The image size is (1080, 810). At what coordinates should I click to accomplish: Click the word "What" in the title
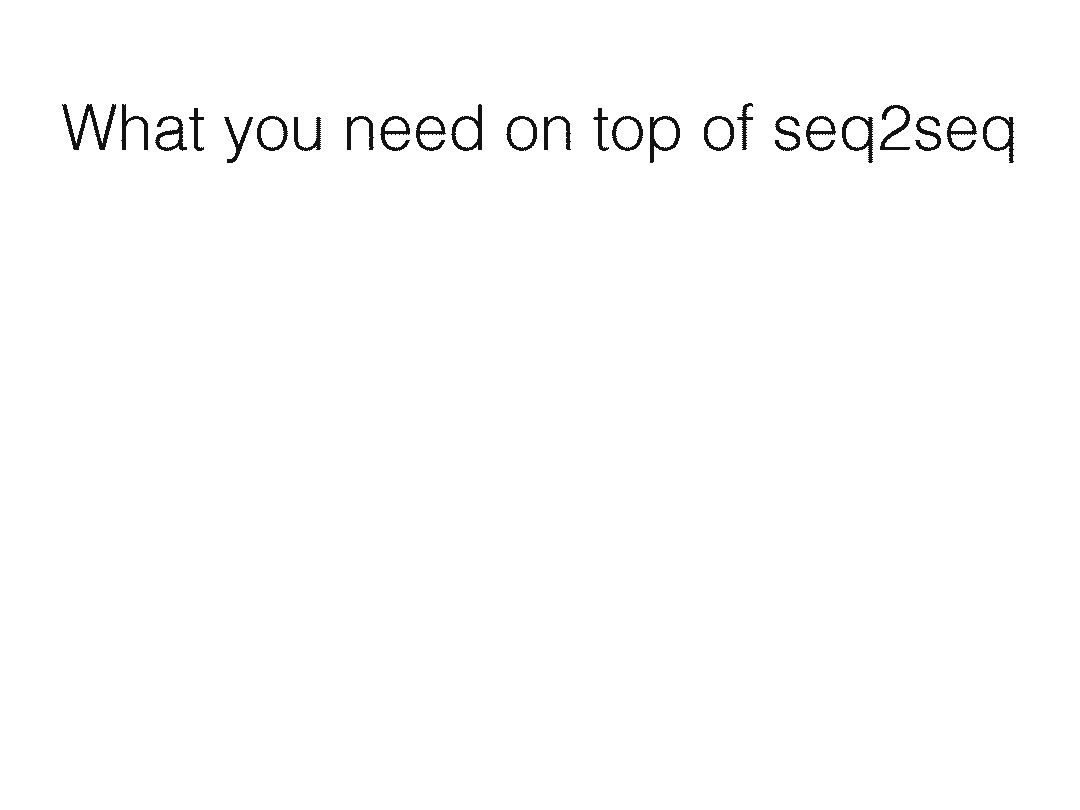coord(134,128)
